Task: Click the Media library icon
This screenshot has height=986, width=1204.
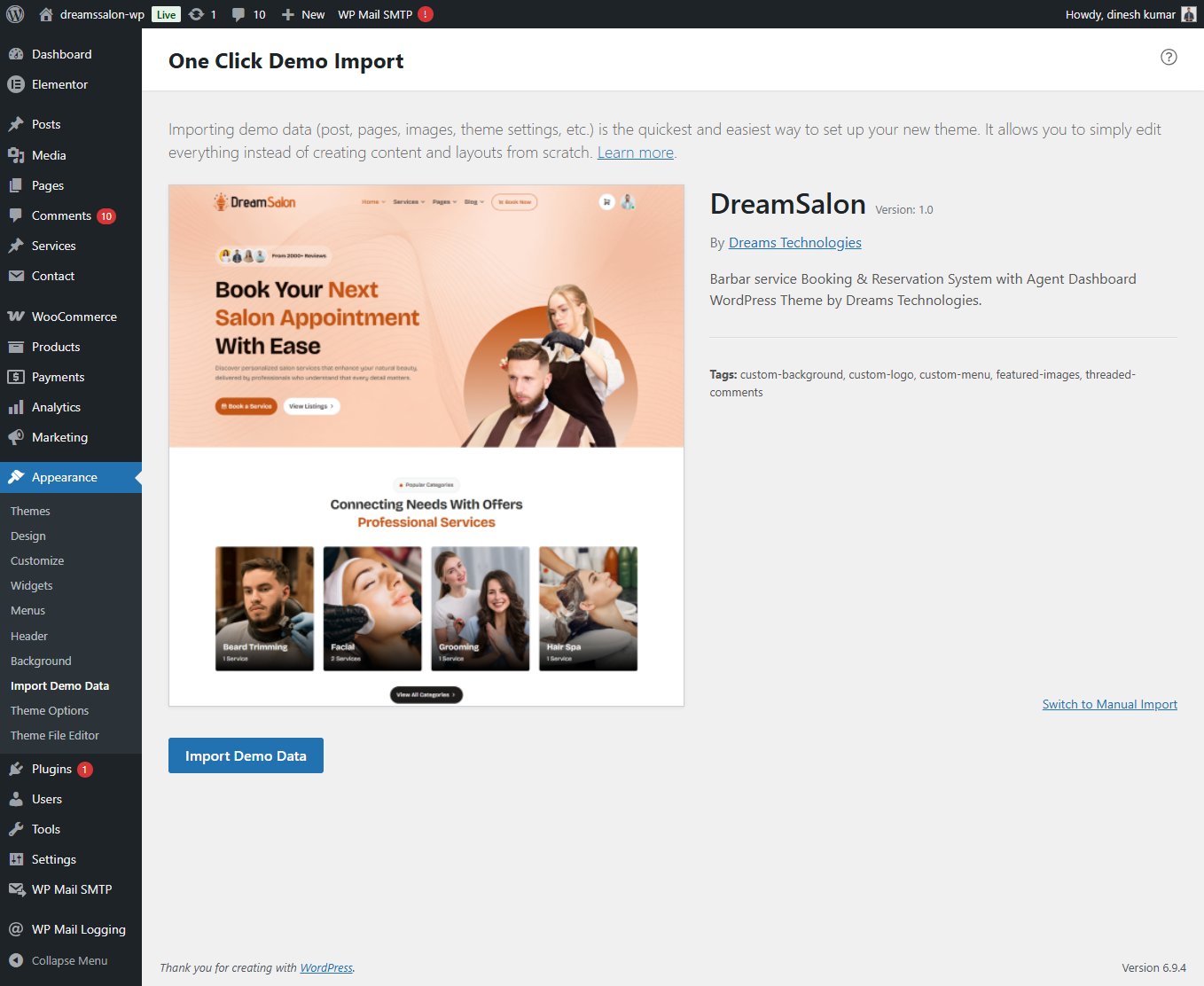Action: [x=16, y=155]
